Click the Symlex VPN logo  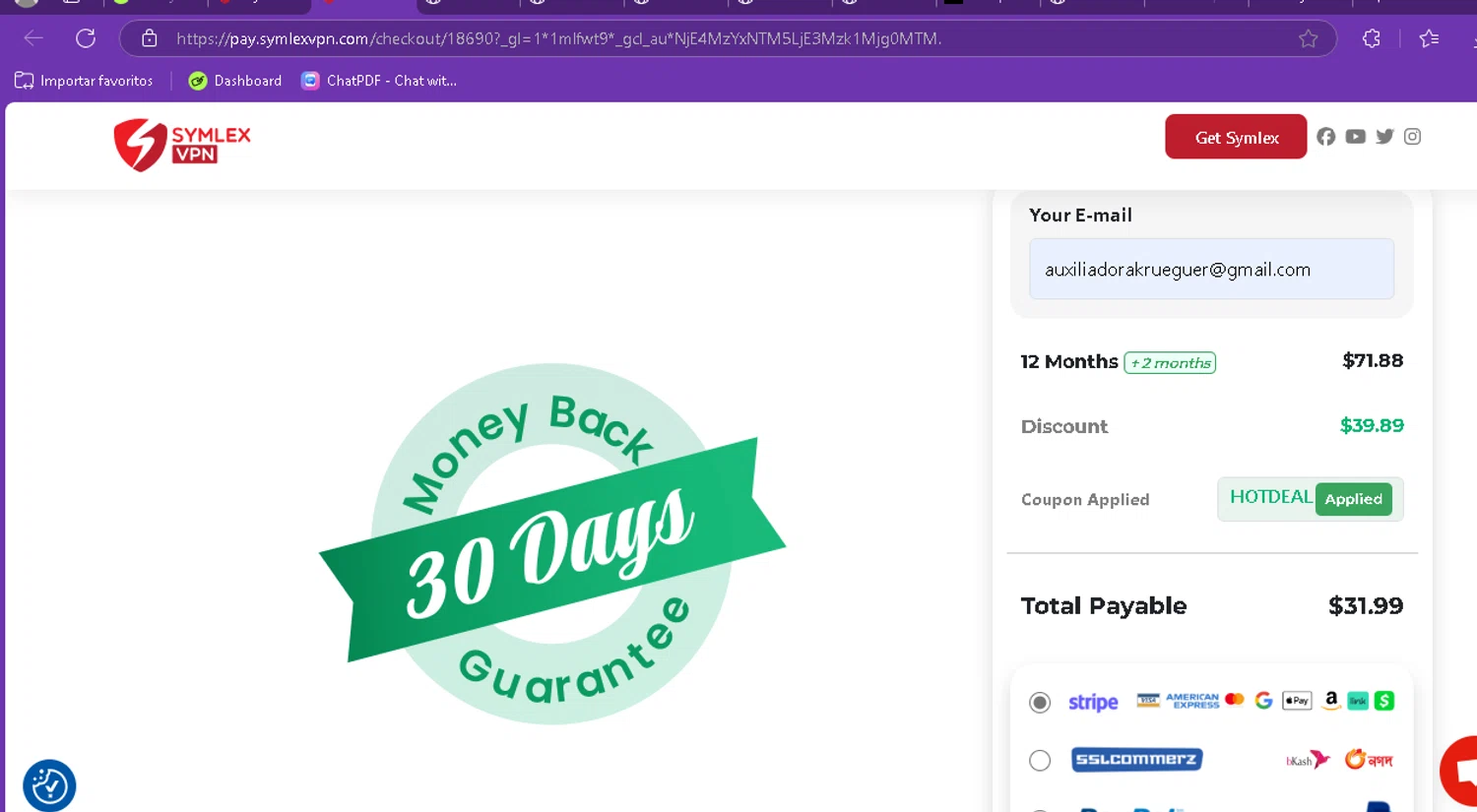tap(182, 145)
